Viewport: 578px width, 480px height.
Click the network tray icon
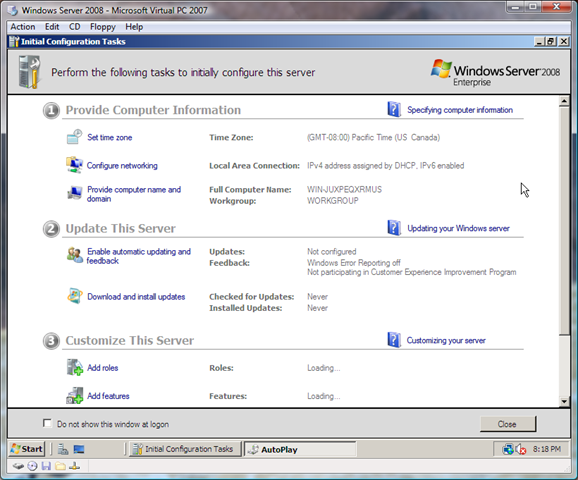(508, 449)
